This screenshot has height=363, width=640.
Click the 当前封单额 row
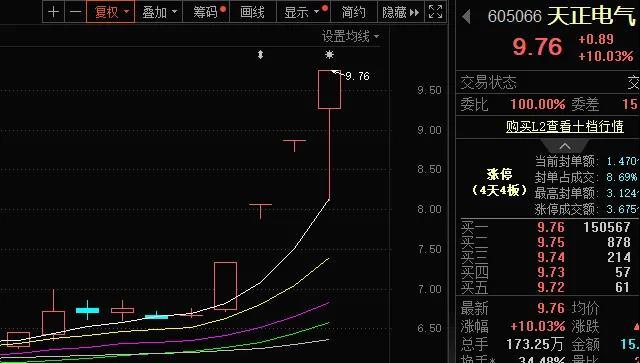tap(586, 161)
